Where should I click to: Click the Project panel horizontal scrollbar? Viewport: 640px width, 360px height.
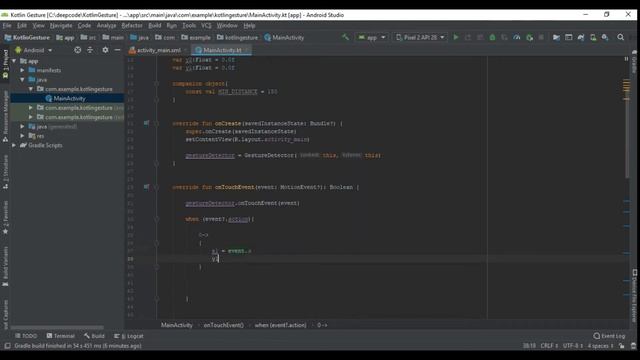pyautogui.click(x=57, y=327)
